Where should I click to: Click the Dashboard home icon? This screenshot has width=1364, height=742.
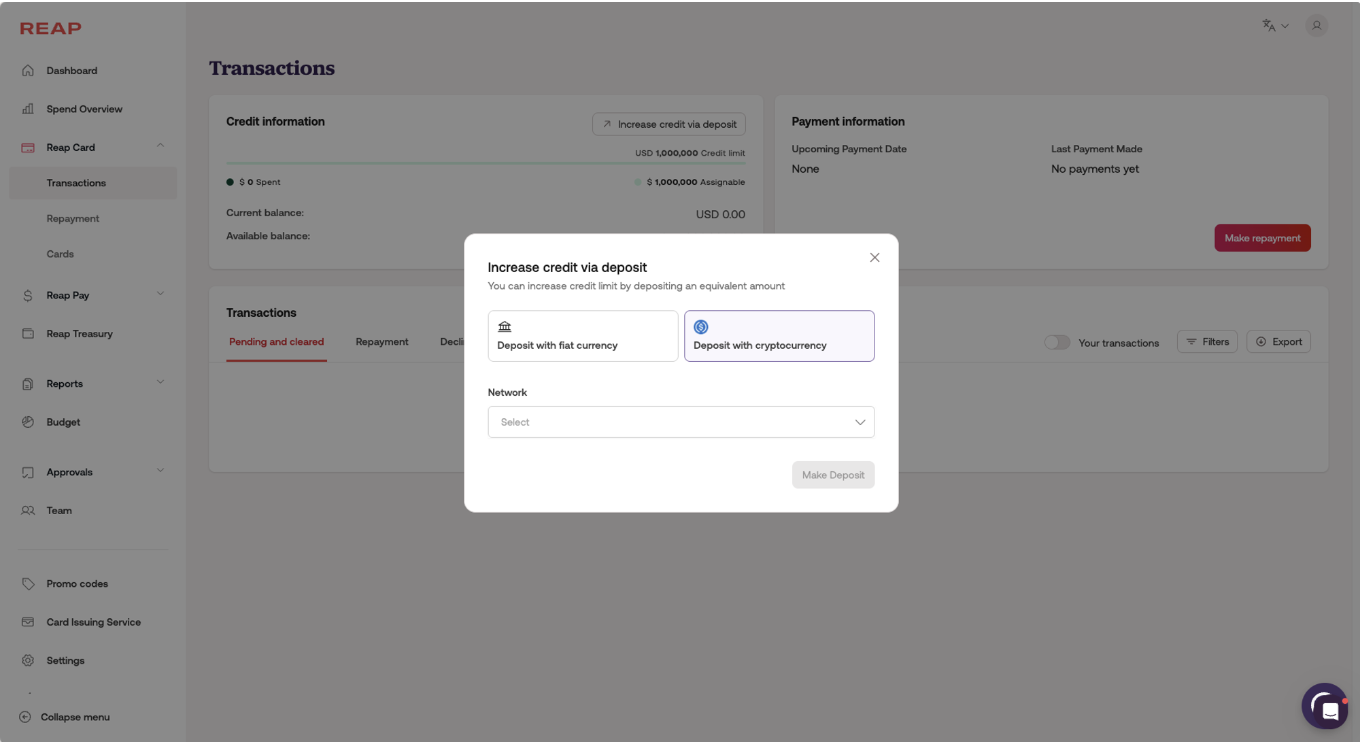coord(28,71)
